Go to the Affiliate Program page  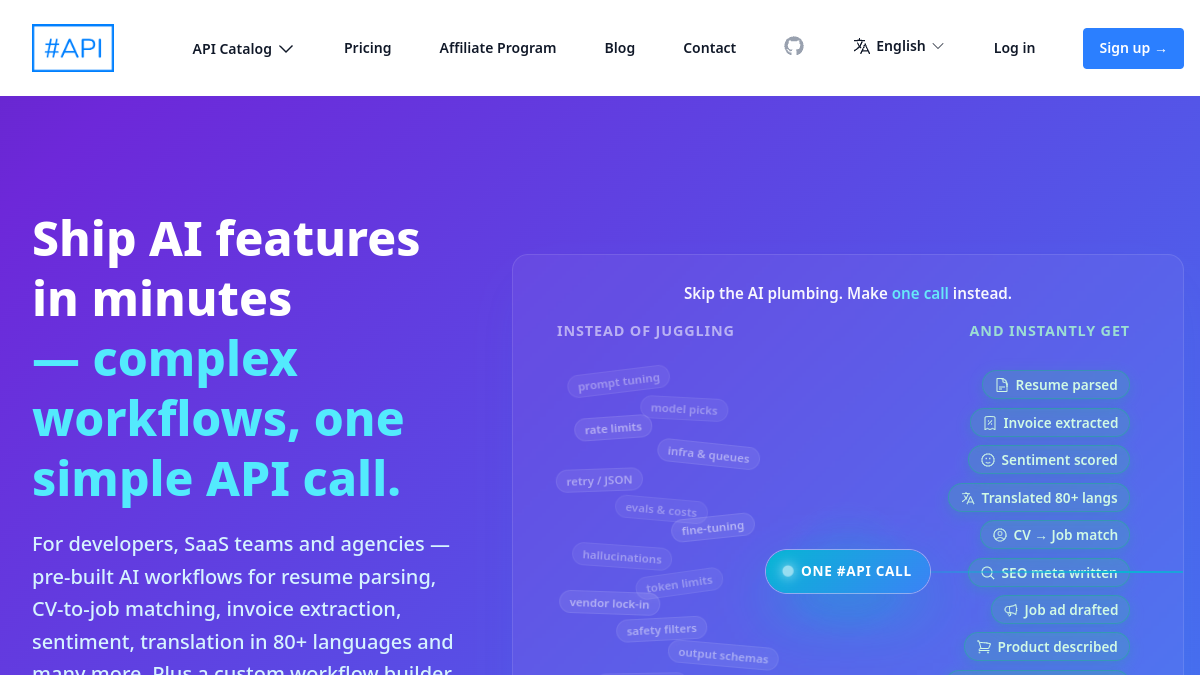(x=498, y=48)
